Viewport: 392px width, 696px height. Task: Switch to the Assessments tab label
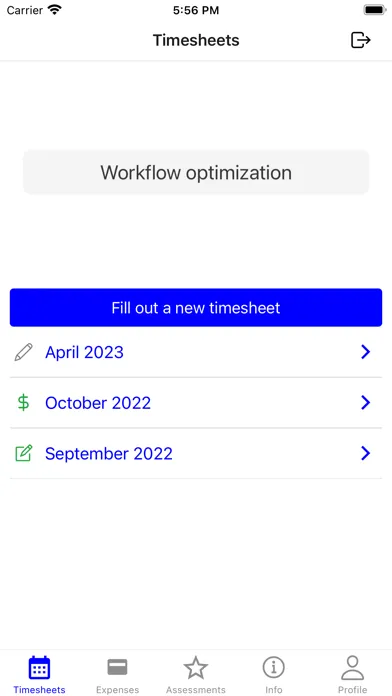pyautogui.click(x=196, y=690)
